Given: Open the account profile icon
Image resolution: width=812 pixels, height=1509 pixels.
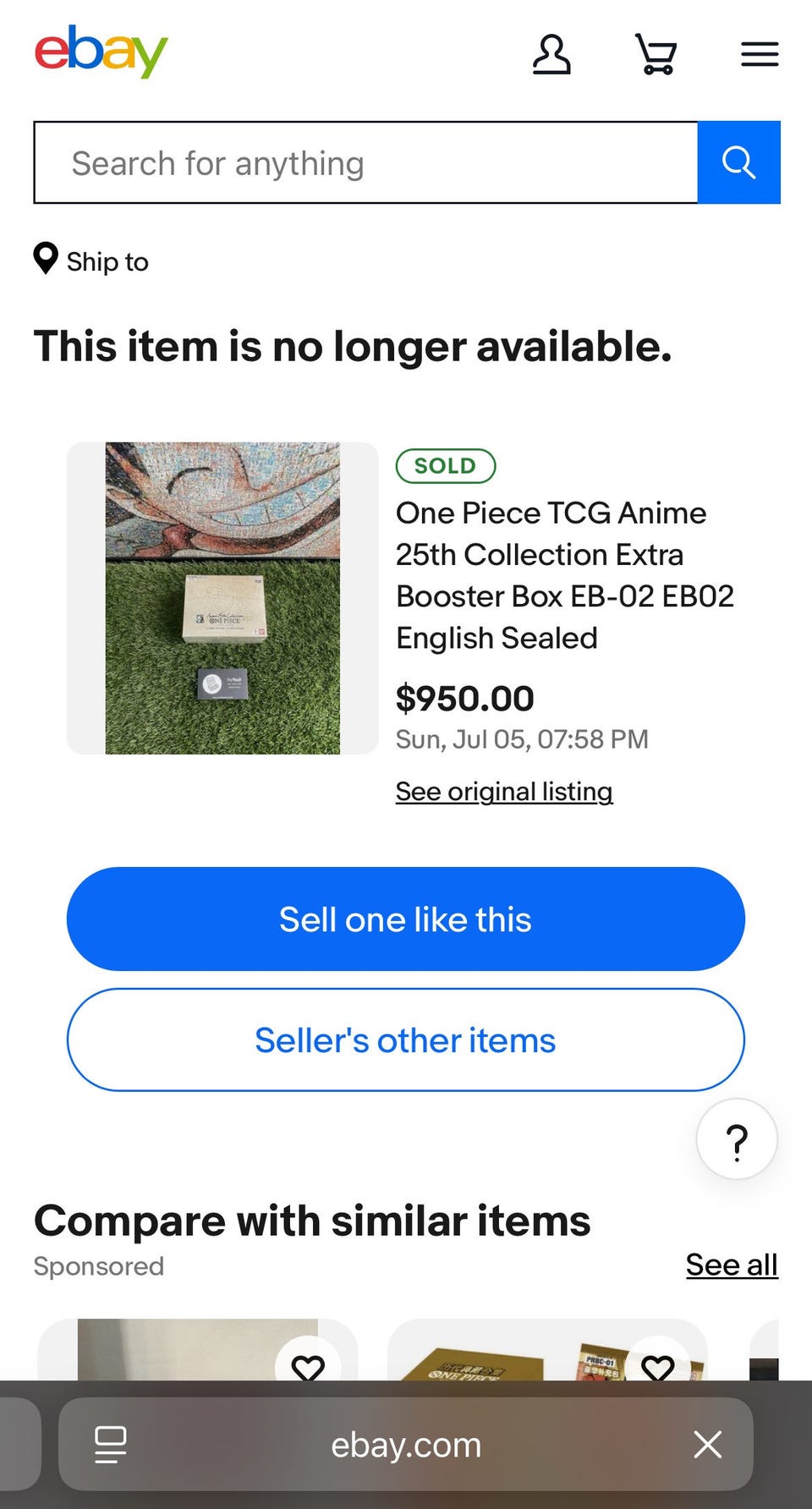Looking at the screenshot, I should pyautogui.click(x=551, y=55).
